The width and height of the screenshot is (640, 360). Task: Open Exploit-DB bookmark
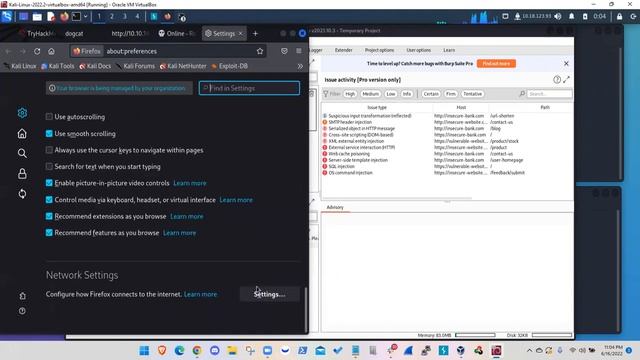(x=230, y=66)
